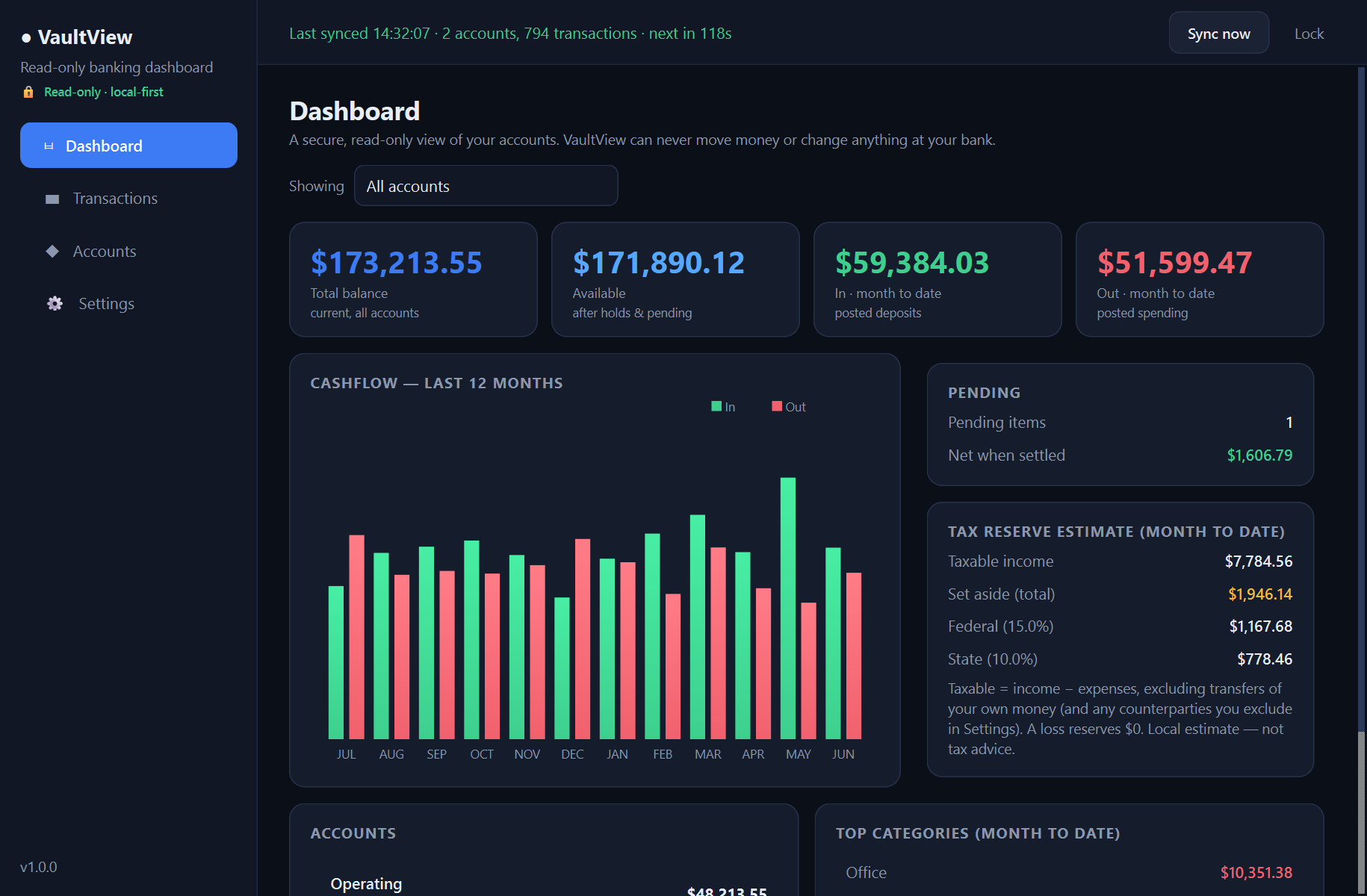Image resolution: width=1367 pixels, height=896 pixels.
Task: Click the $173,213.55 total balance value
Action: [x=396, y=263]
